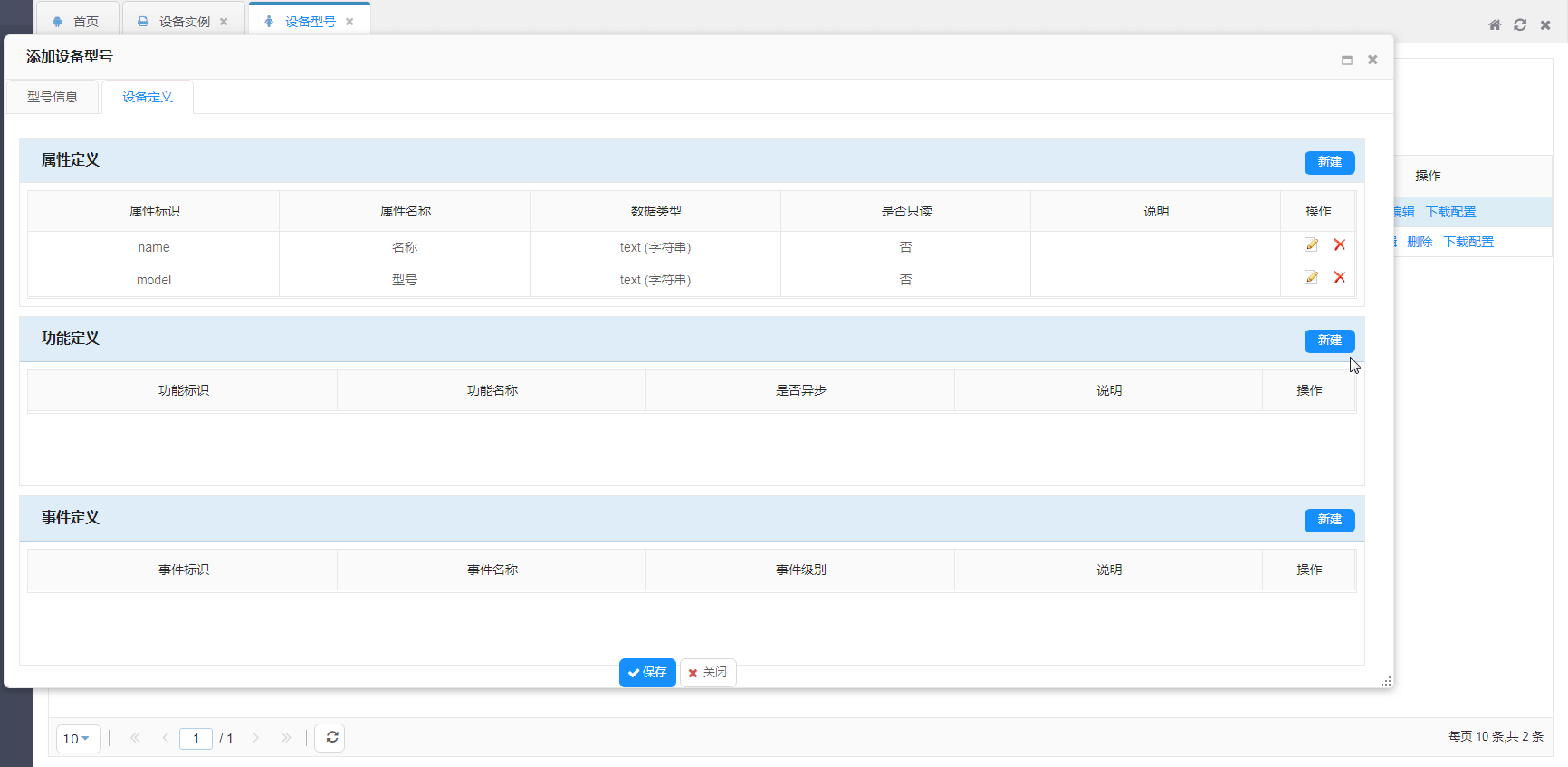The width and height of the screenshot is (1568, 767).
Task: Create new entry in 功能定义
Action: click(1329, 340)
